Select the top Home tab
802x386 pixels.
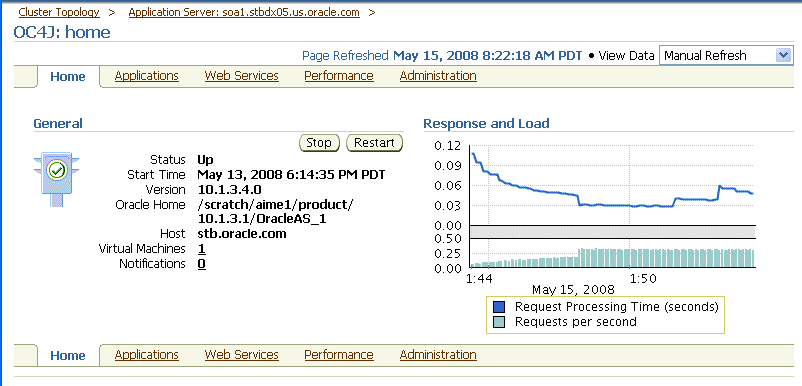tap(68, 77)
